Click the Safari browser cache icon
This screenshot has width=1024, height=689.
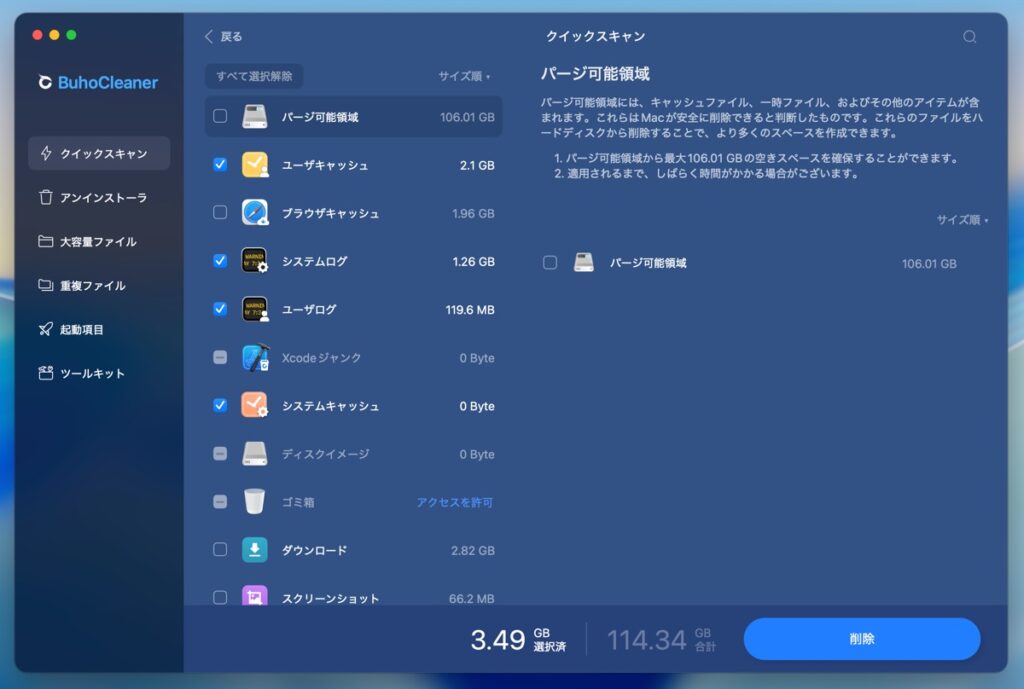click(x=254, y=213)
